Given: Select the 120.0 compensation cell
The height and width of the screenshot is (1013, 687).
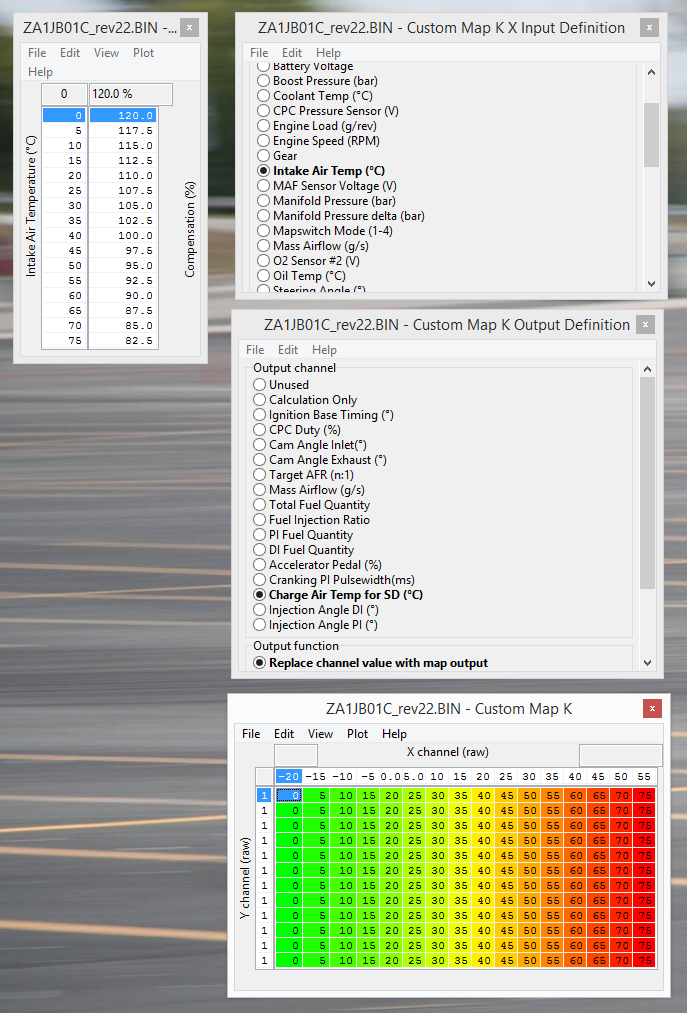Looking at the screenshot, I should (123, 115).
